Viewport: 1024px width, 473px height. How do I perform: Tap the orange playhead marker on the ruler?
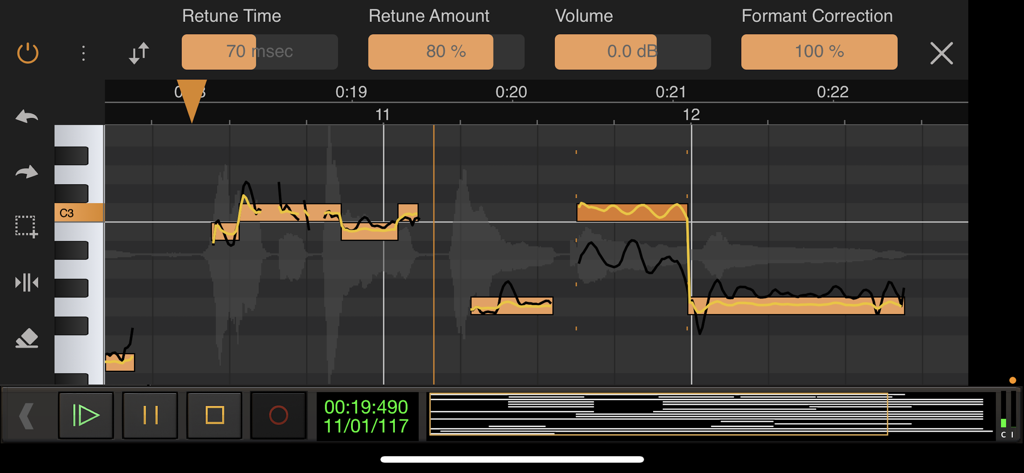coord(191,102)
